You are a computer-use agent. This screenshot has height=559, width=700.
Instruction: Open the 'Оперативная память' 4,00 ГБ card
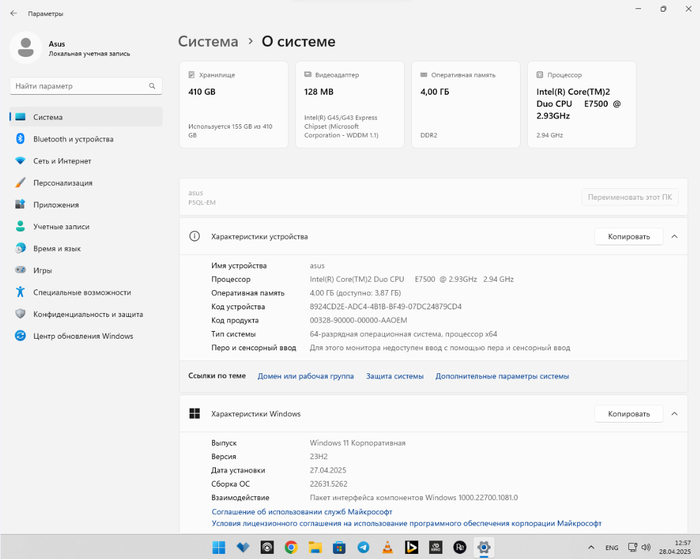point(466,104)
